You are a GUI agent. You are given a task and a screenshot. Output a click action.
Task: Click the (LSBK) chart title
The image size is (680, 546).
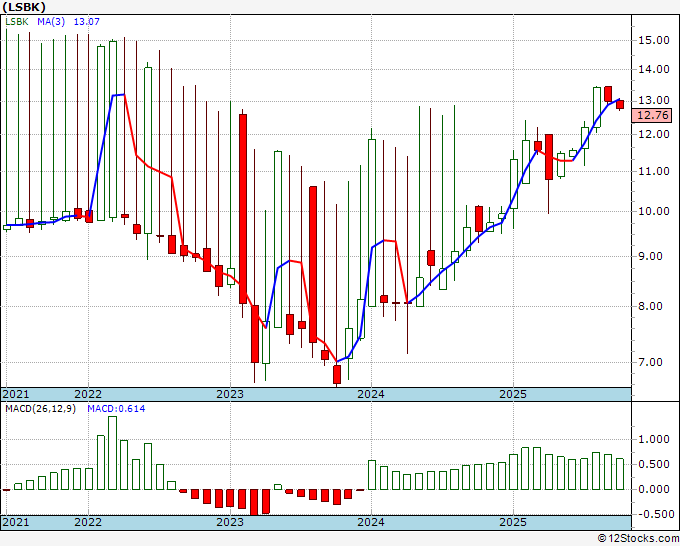click(x=24, y=7)
